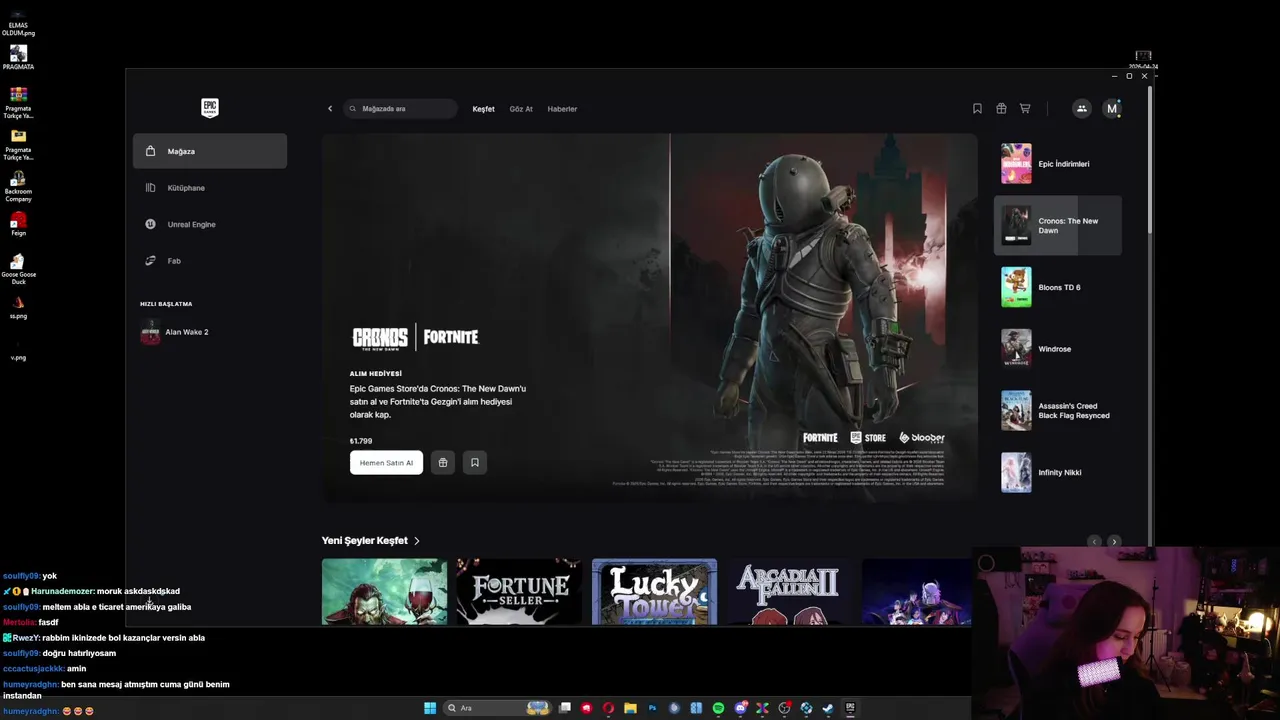Select Backroom Company desktop shortcut
1280x720 pixels.
point(18,186)
